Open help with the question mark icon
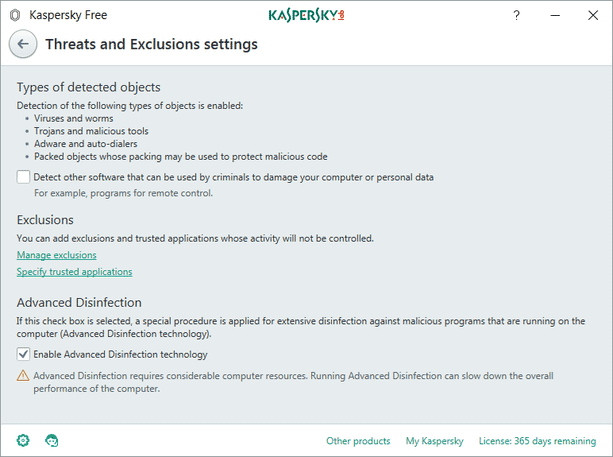The image size is (613, 457). (x=516, y=15)
